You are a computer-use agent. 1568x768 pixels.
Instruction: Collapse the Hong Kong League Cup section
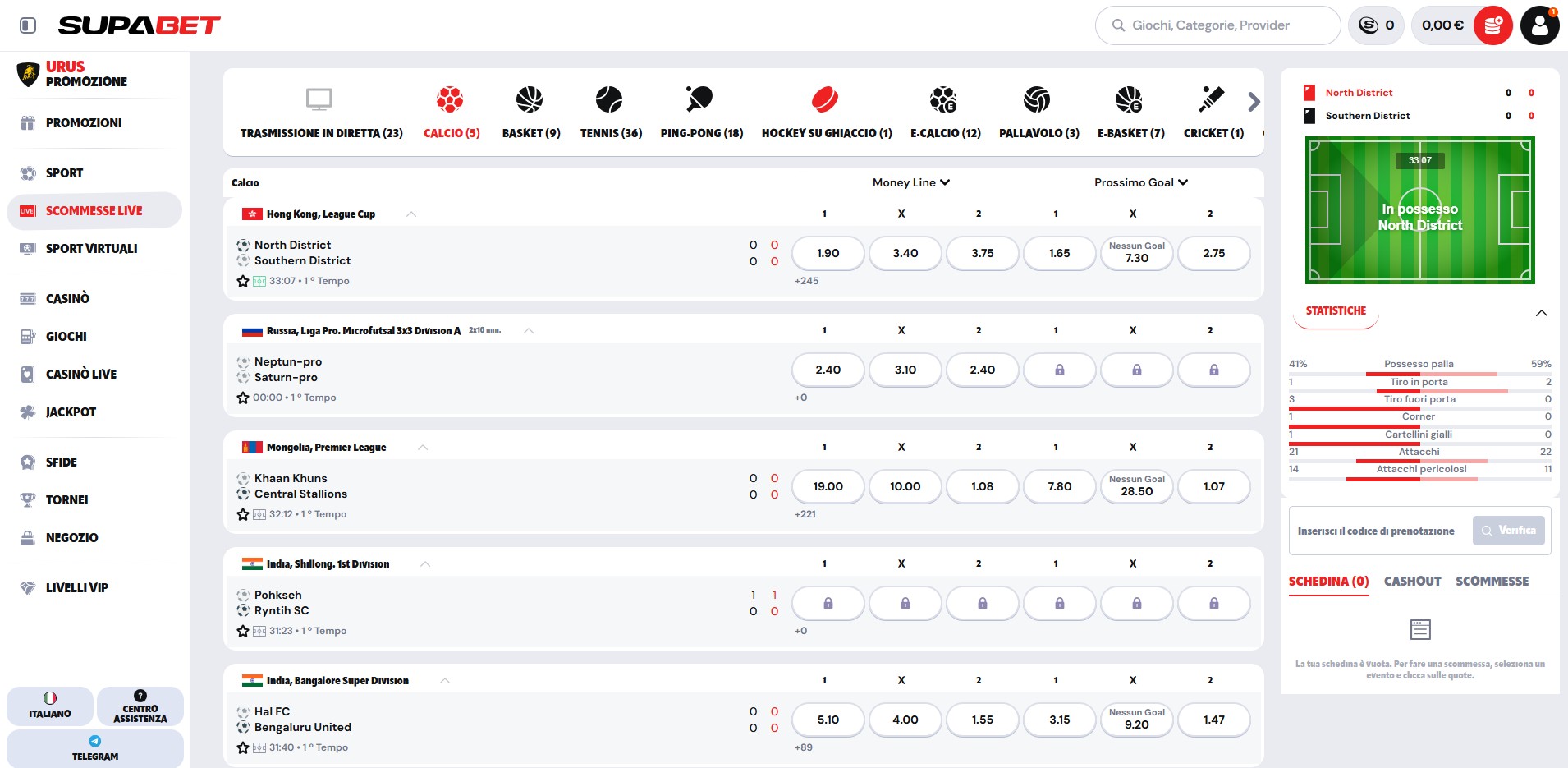pyautogui.click(x=411, y=214)
